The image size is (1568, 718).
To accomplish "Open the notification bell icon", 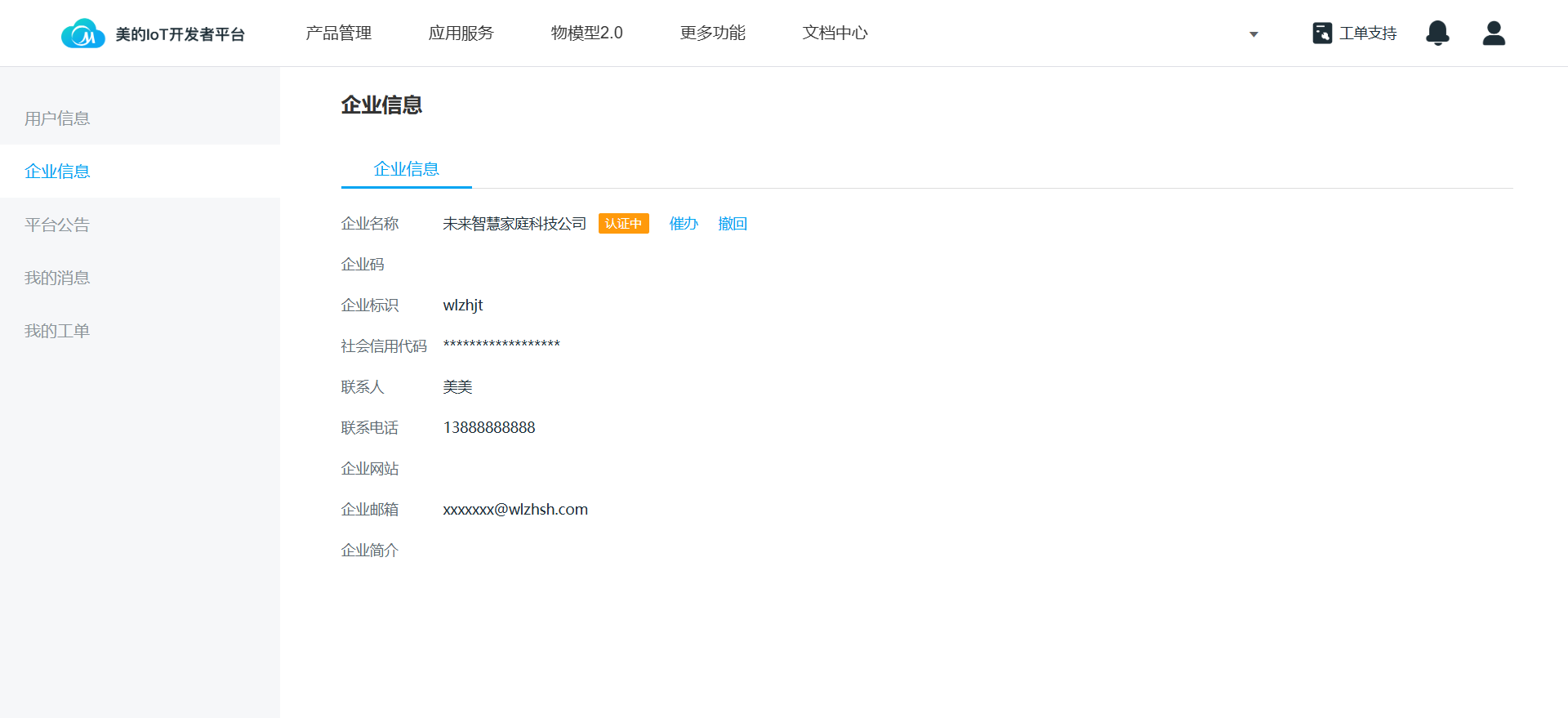I will coord(1437,33).
